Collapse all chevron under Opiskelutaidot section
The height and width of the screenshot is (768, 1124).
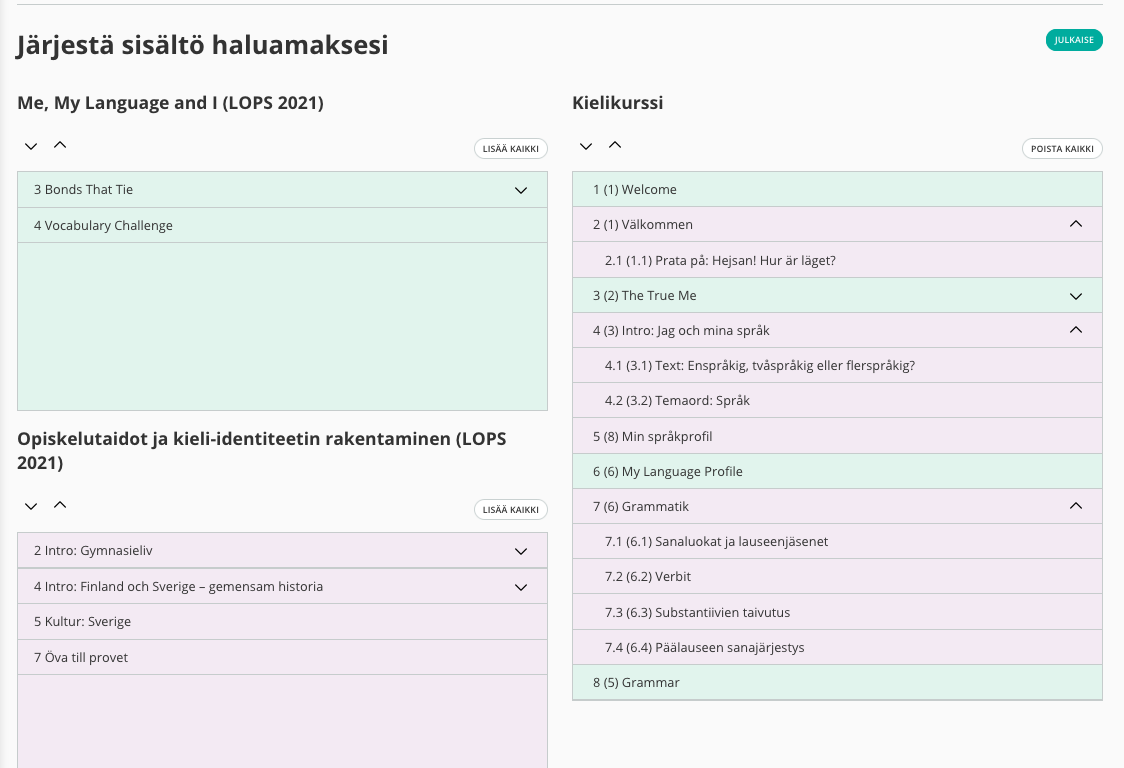pos(60,505)
